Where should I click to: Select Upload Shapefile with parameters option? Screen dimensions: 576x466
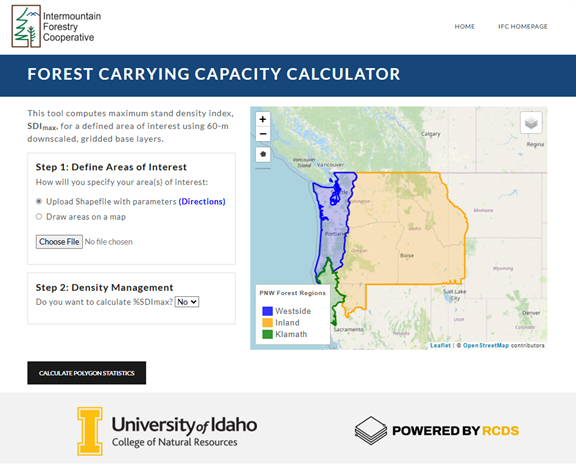click(39, 201)
